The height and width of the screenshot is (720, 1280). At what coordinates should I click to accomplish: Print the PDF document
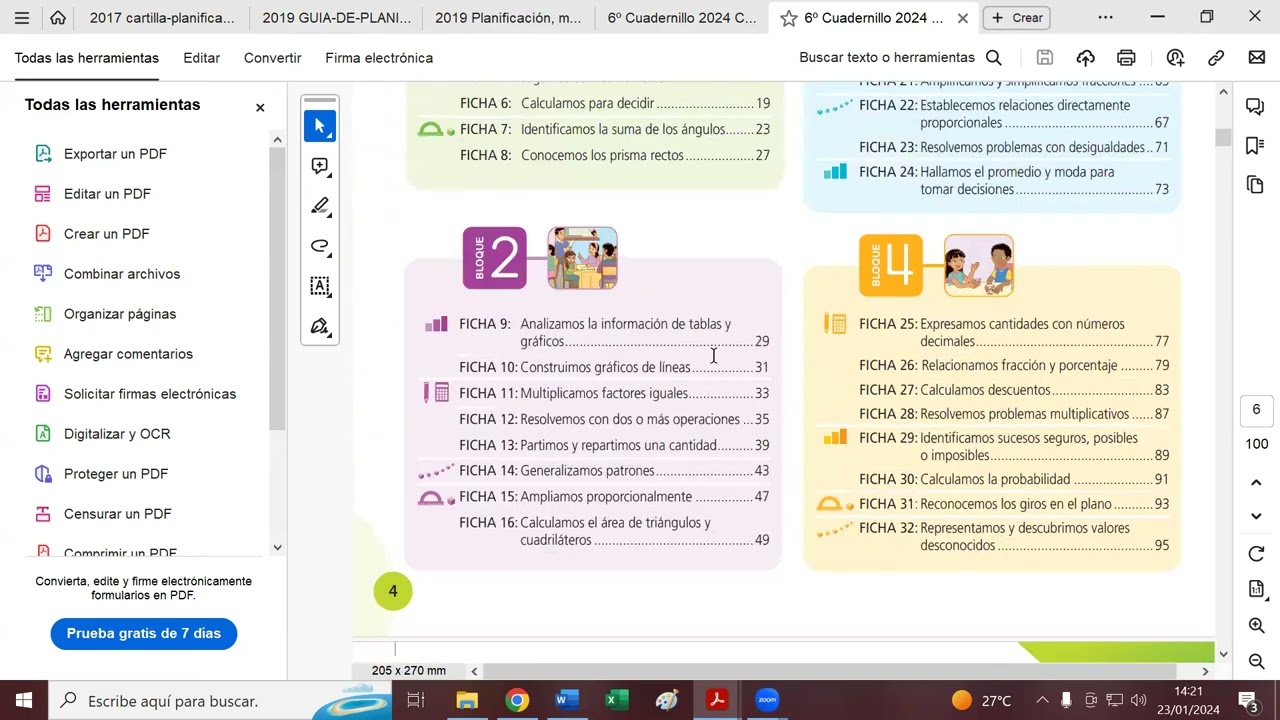pyautogui.click(x=1126, y=58)
